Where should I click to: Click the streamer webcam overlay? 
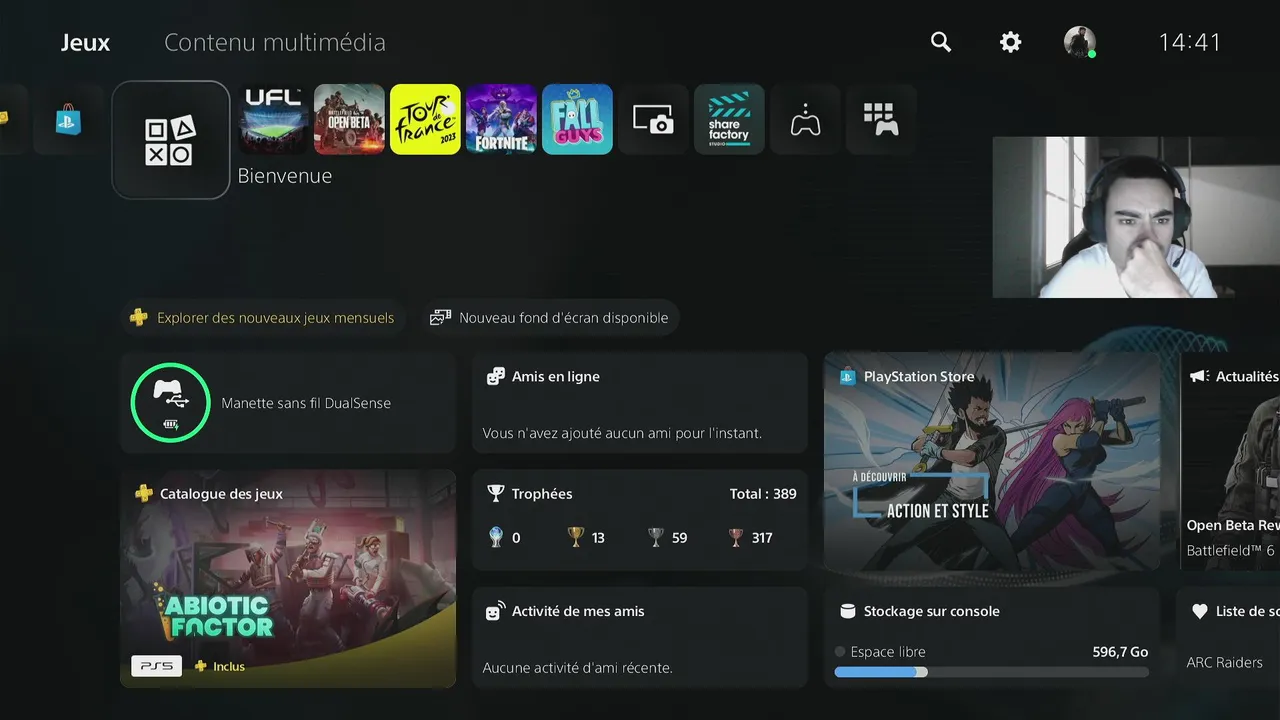click(x=1136, y=217)
